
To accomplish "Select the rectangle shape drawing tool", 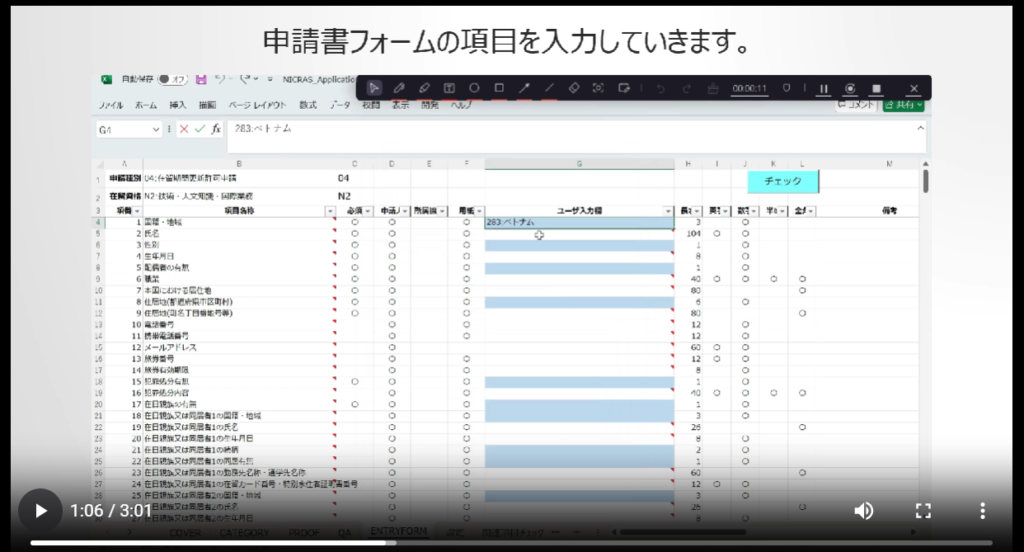I will (499, 88).
